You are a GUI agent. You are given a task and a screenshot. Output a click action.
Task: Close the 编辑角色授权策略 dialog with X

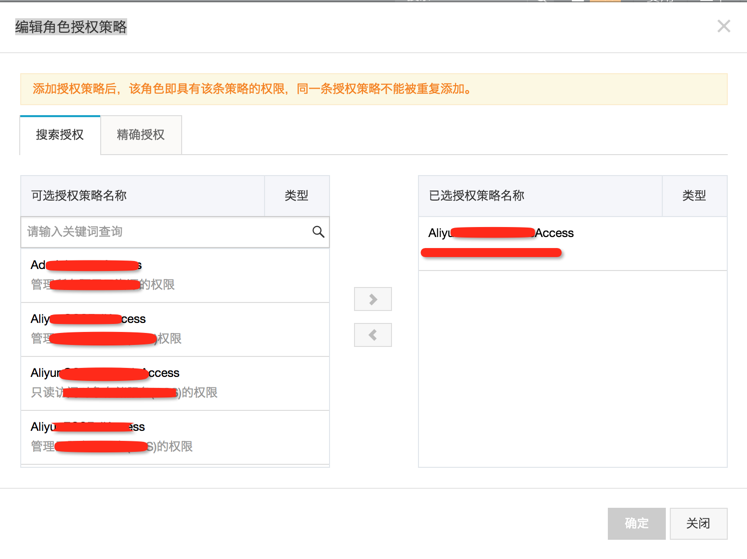(724, 26)
